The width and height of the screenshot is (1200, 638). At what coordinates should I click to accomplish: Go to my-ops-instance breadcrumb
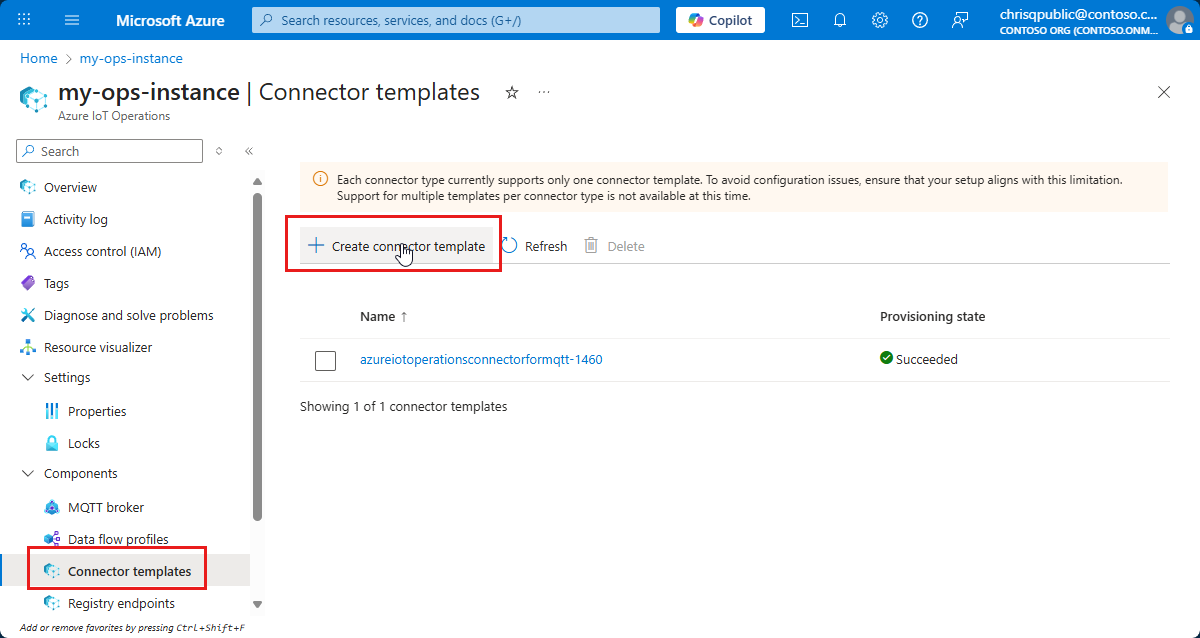coord(131,58)
